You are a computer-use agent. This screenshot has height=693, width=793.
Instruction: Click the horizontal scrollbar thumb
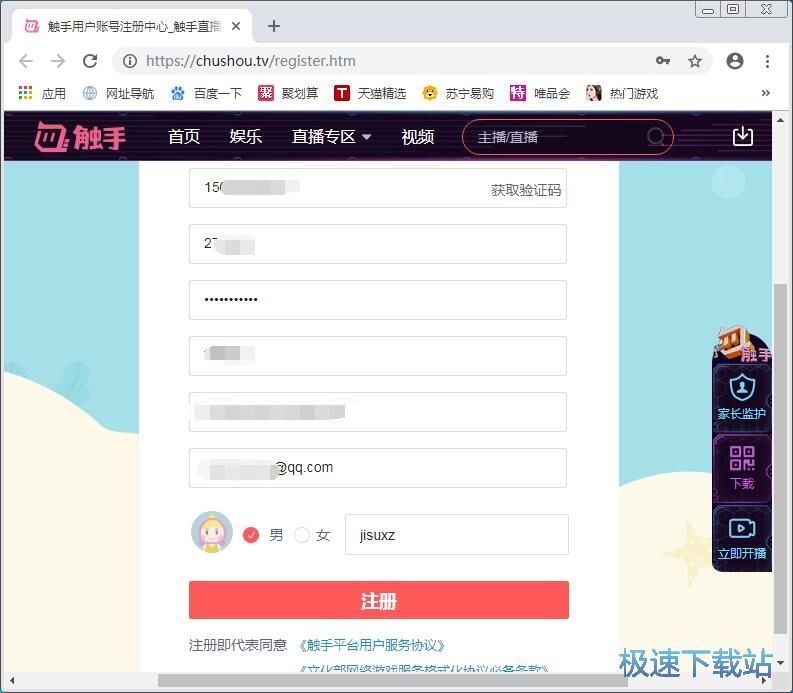click(x=393, y=680)
